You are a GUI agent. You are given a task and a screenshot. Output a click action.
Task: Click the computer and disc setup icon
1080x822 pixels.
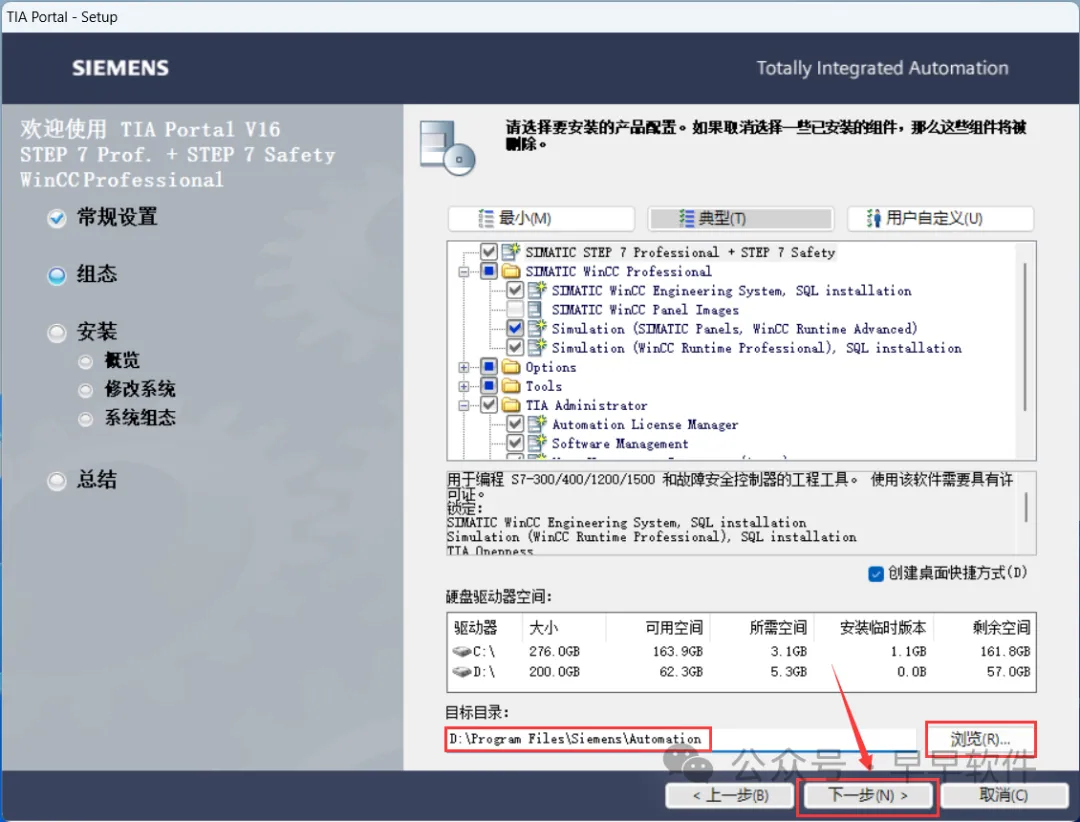[x=447, y=147]
